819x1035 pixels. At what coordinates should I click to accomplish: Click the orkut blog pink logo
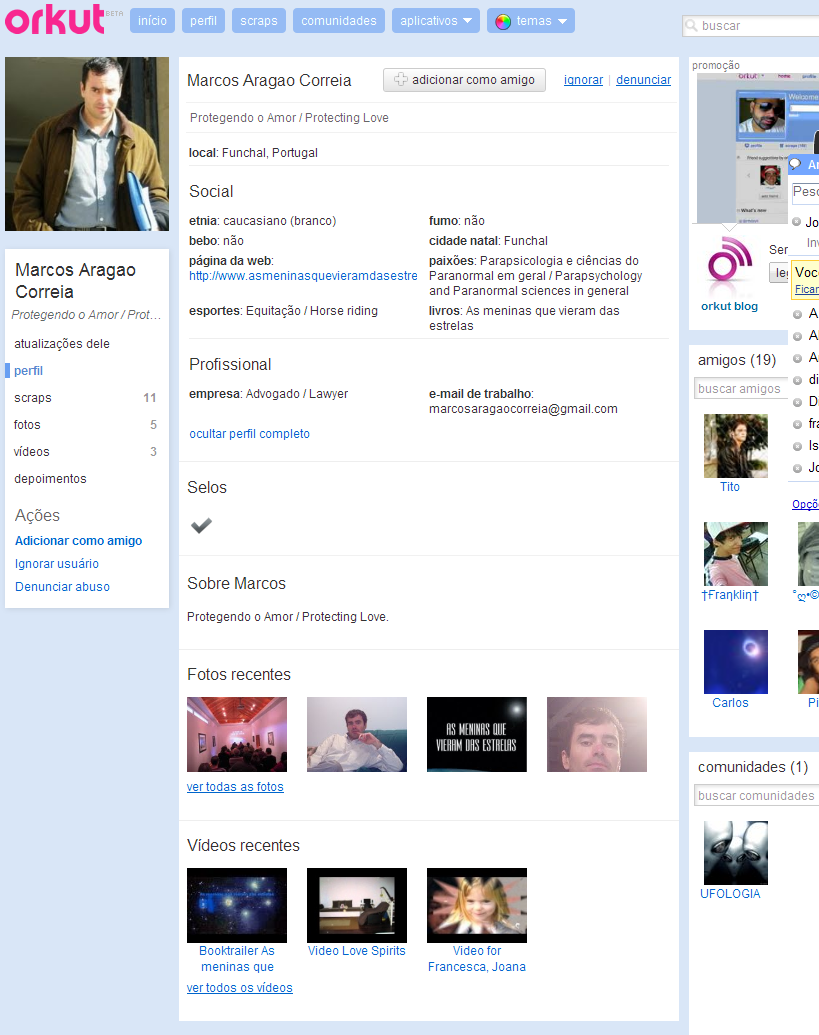[729, 259]
